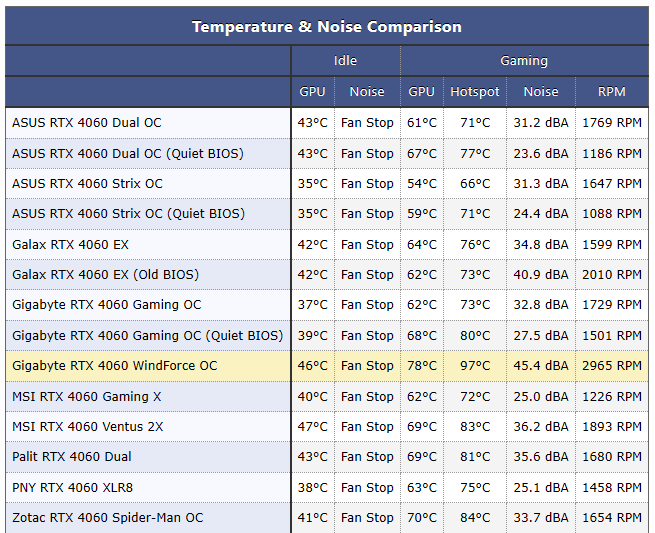The image size is (655, 533).
Task: Click the Hotspot column header
Action: [x=475, y=92]
